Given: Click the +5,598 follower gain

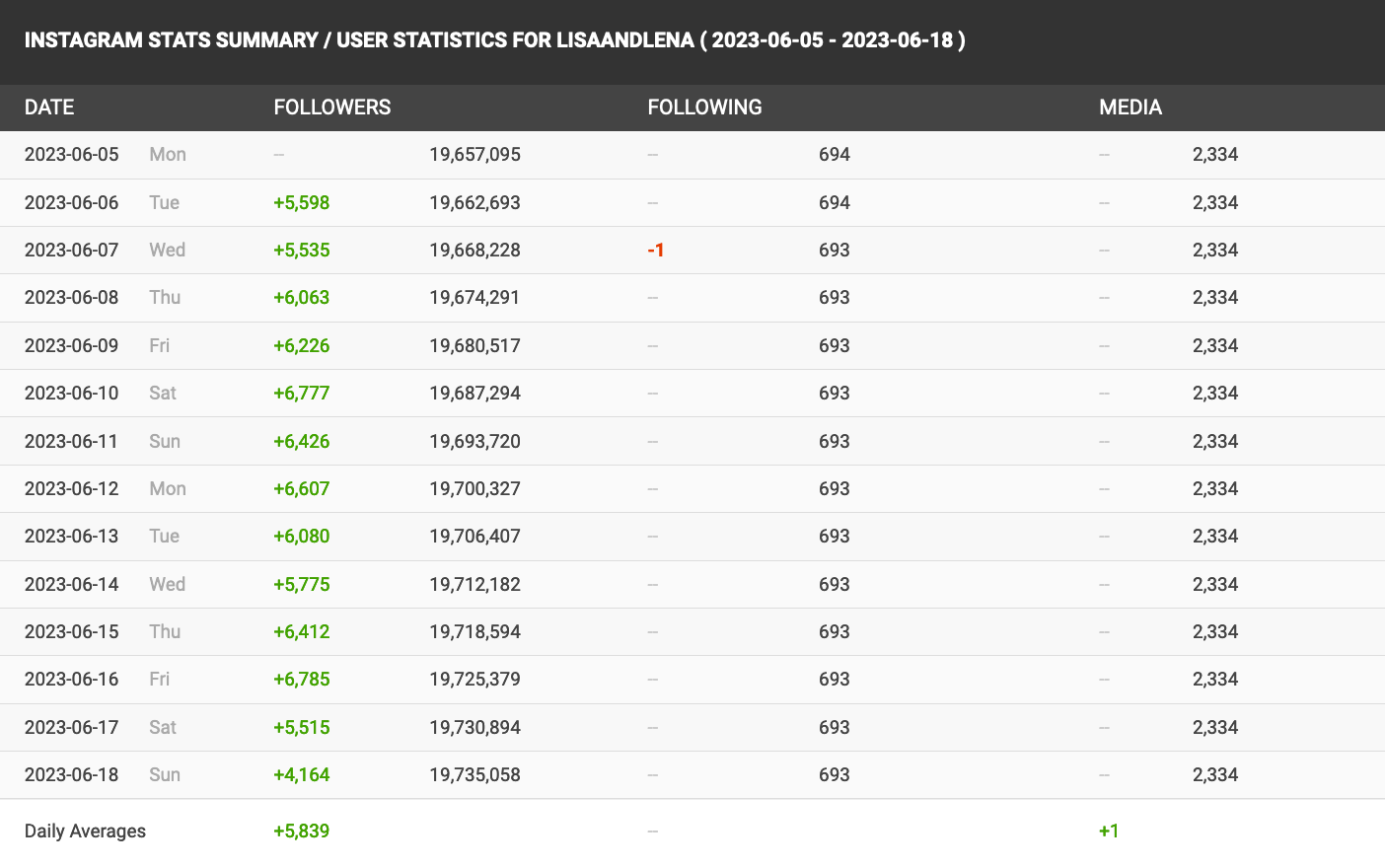Looking at the screenshot, I should pyautogui.click(x=301, y=202).
